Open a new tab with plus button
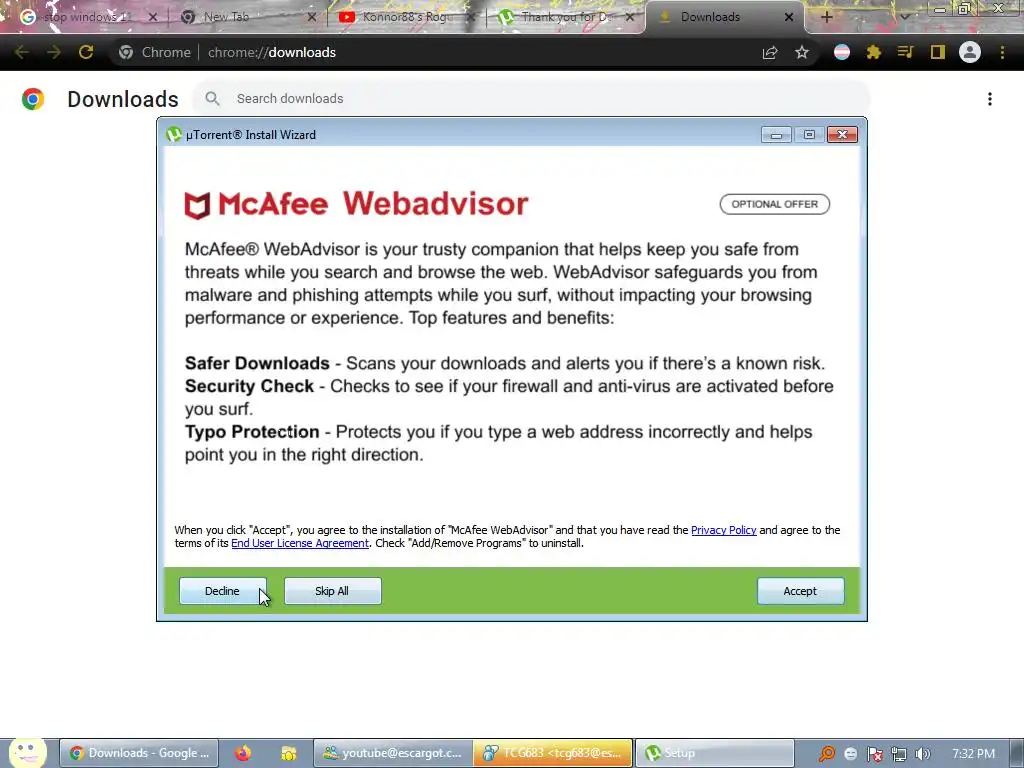Image resolution: width=1024 pixels, height=768 pixels. click(x=826, y=17)
